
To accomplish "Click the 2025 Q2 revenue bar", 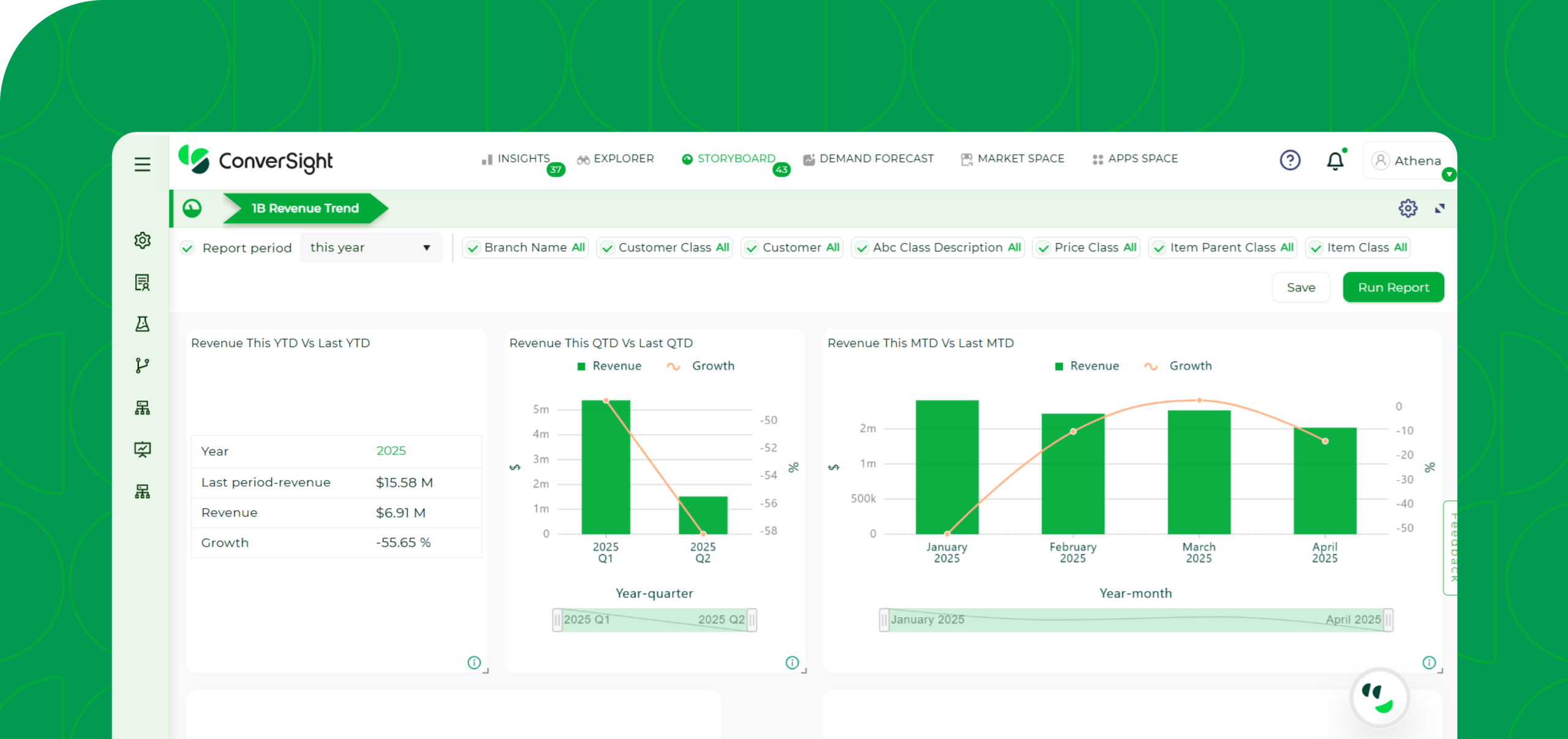I will pyautogui.click(x=703, y=515).
